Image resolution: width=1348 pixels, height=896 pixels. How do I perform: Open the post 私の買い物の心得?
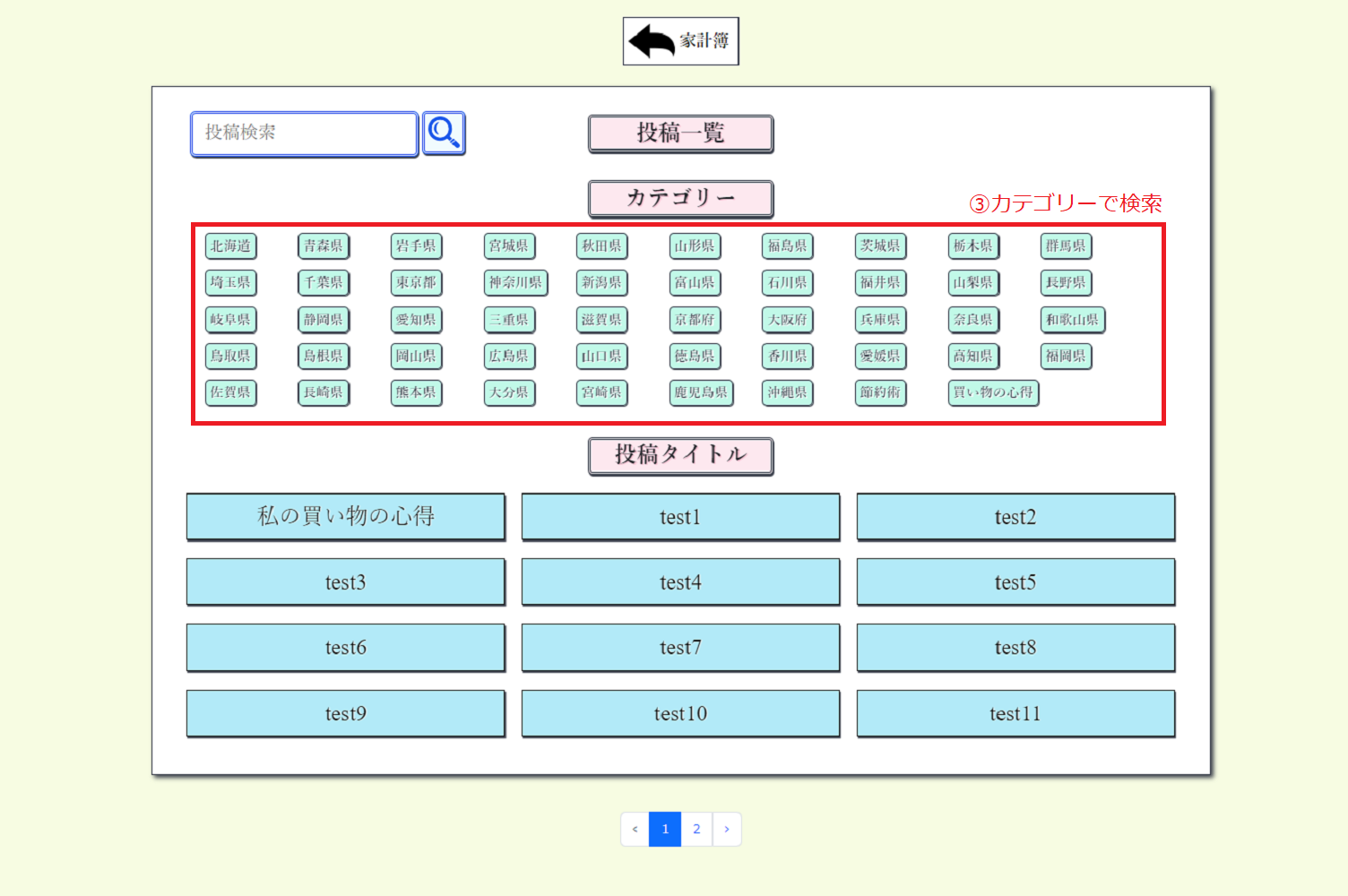[x=346, y=517]
